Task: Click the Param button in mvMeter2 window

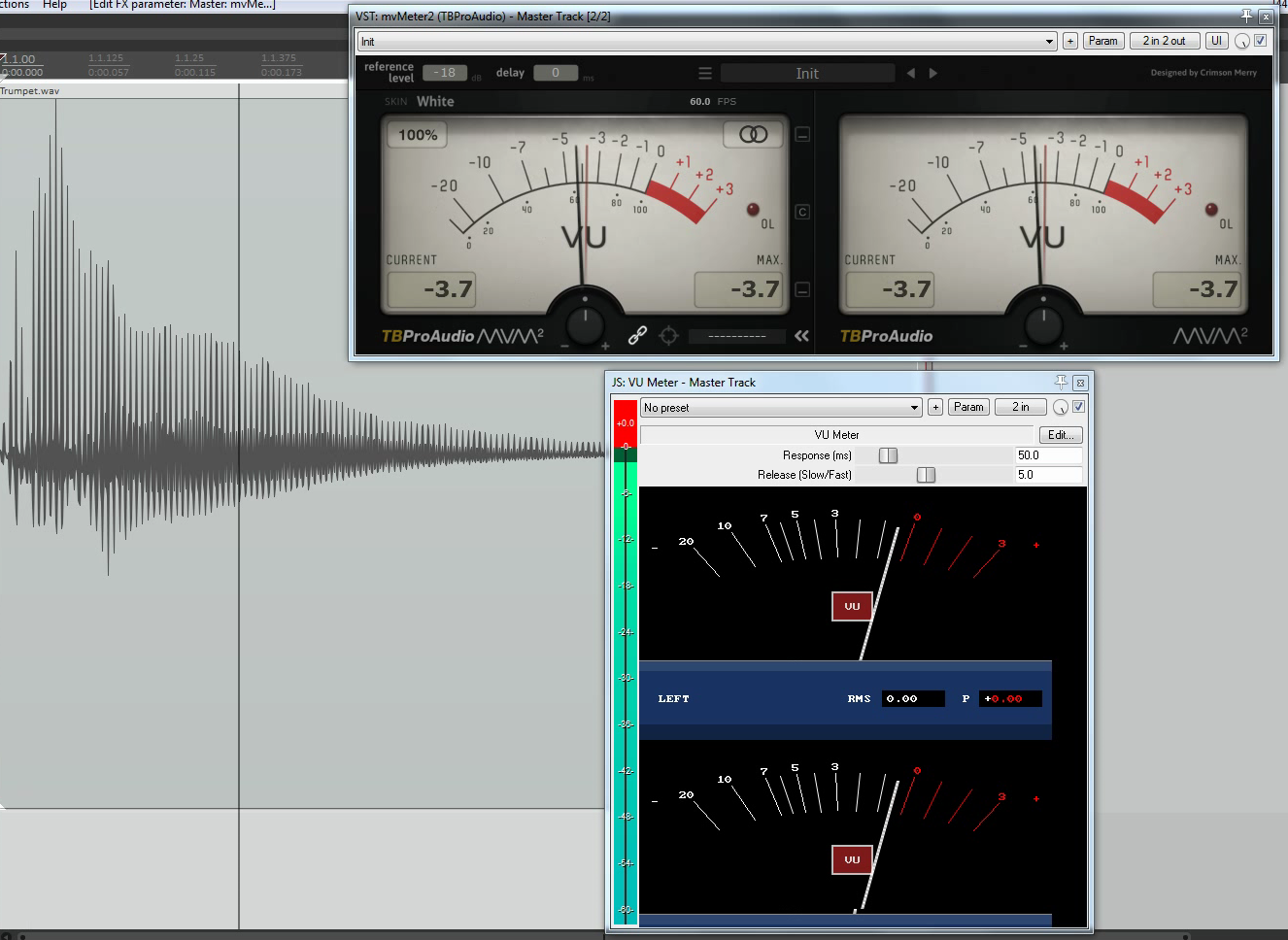Action: pyautogui.click(x=1103, y=41)
